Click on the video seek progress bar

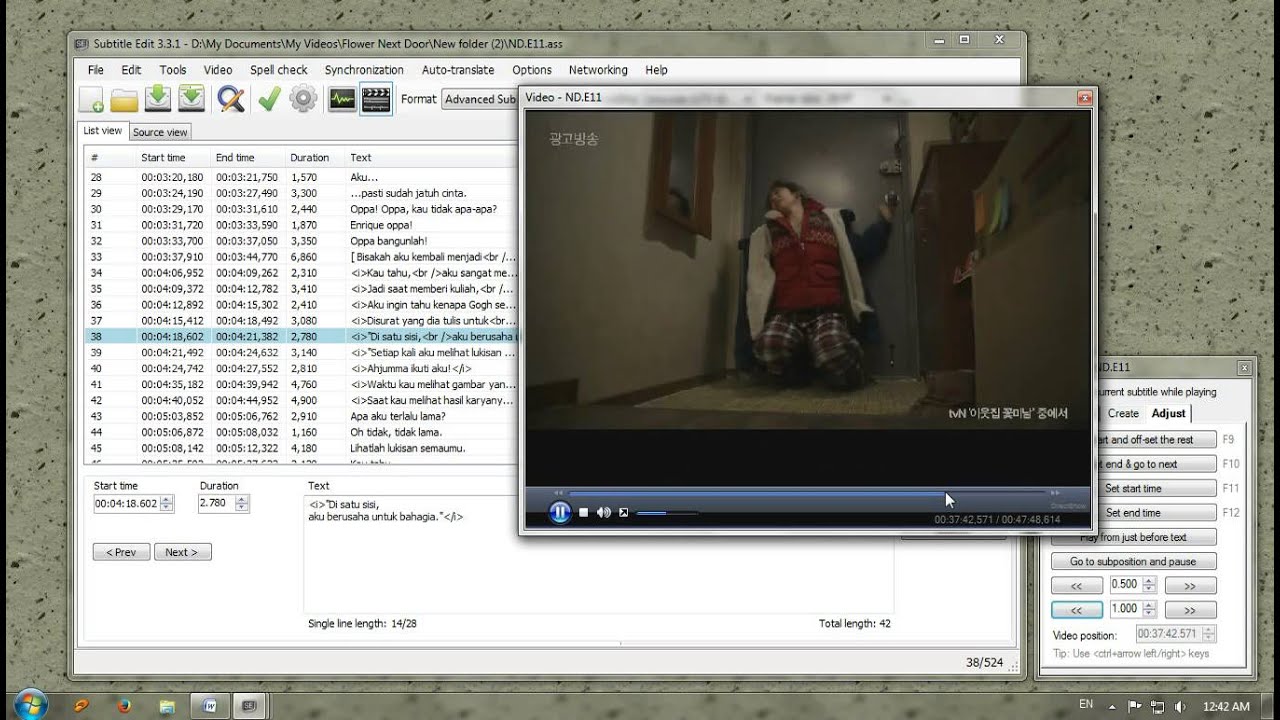(x=806, y=493)
